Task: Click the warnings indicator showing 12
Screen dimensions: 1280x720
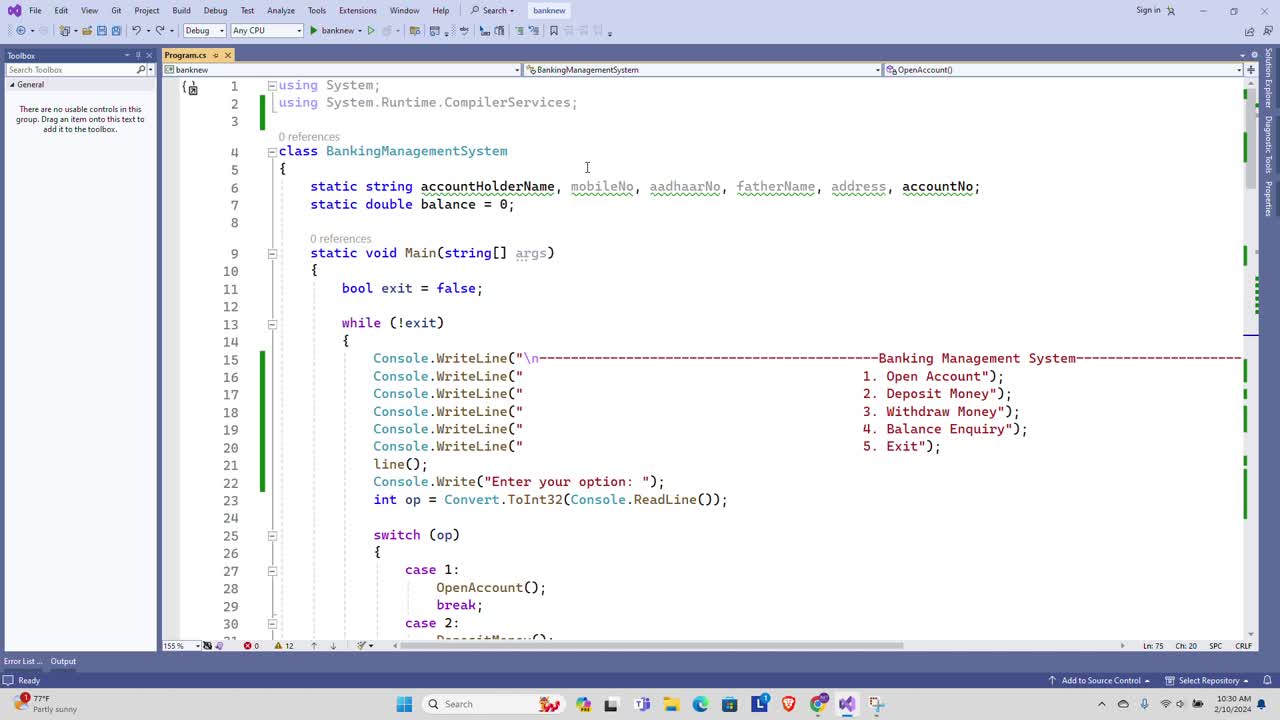Action: click(284, 646)
